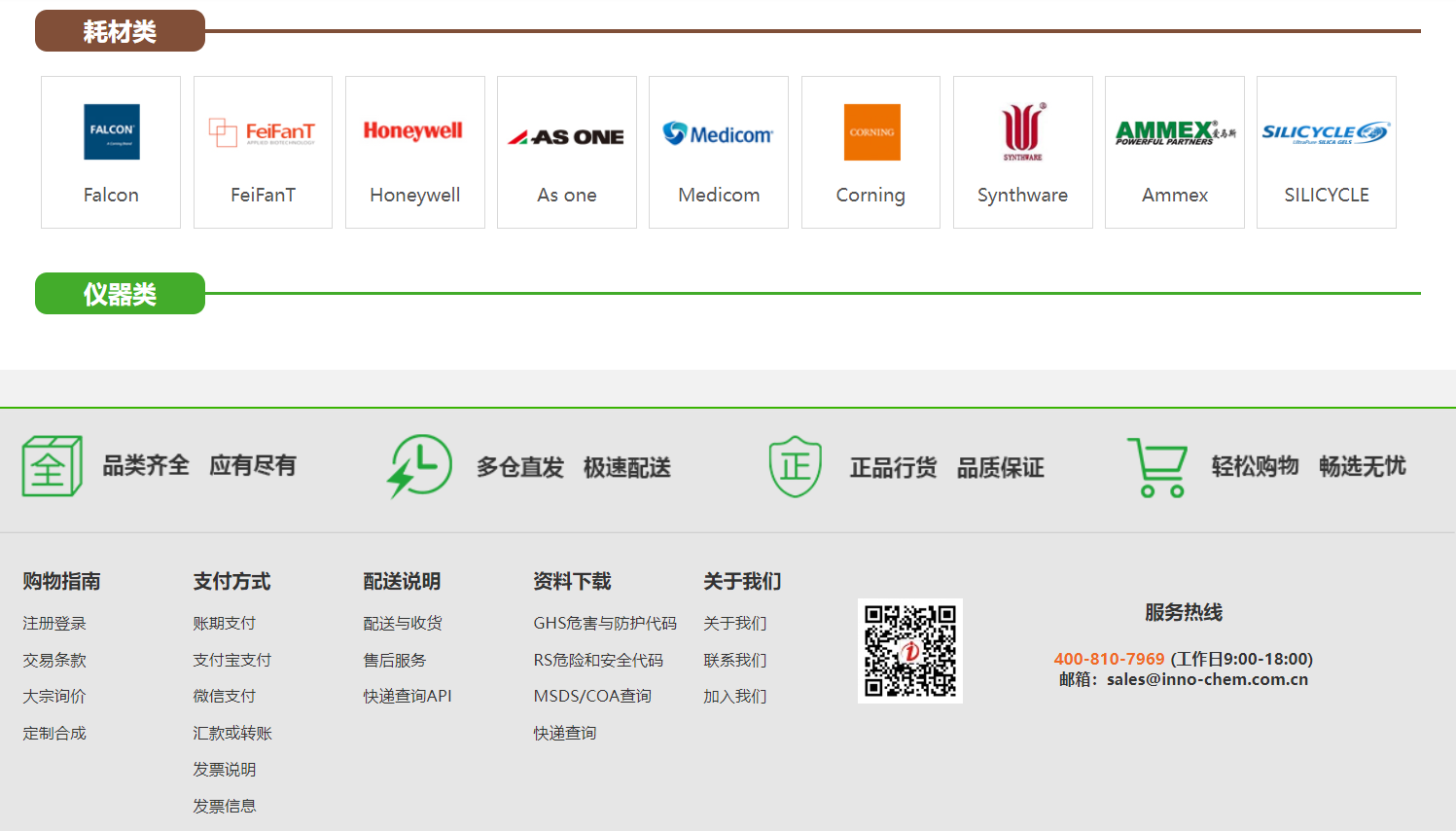Click the green shopping cart icon
1456x831 pixels.
(1157, 467)
